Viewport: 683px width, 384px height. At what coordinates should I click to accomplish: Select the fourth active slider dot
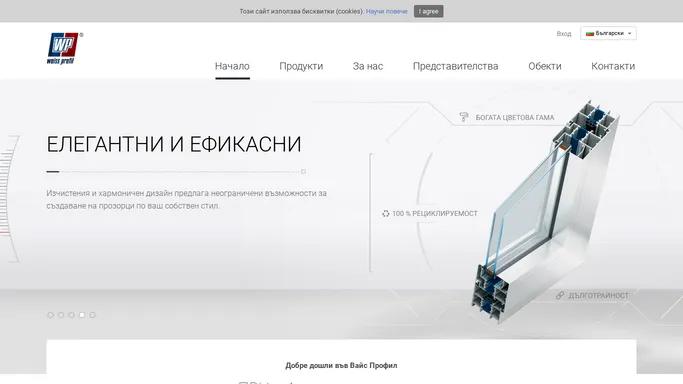click(82, 315)
